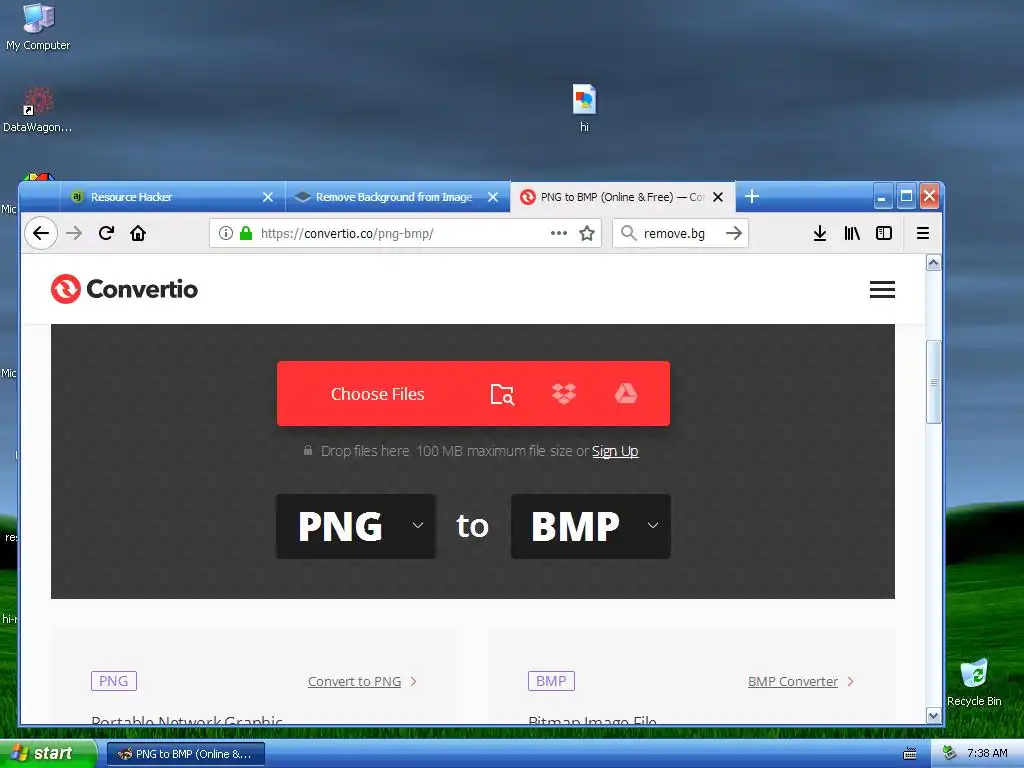Open a new browser tab

click(x=752, y=196)
